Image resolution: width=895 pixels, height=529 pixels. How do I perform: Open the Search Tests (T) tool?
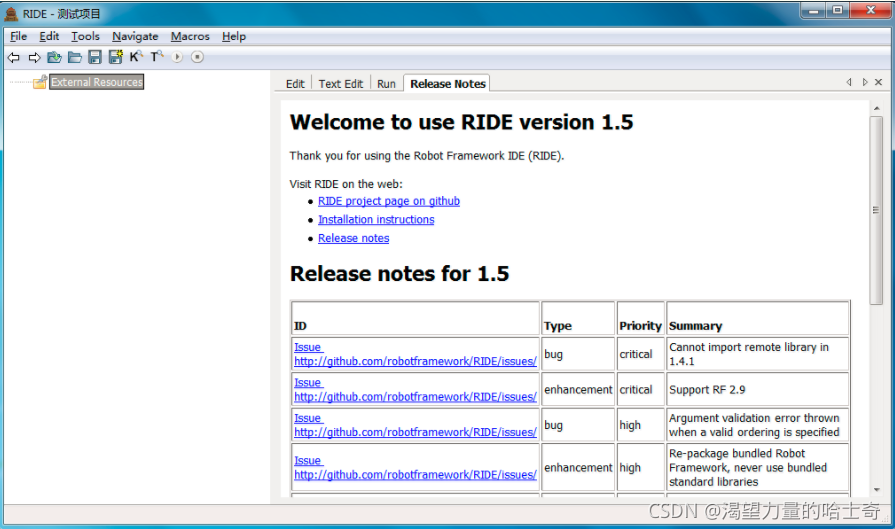click(157, 56)
